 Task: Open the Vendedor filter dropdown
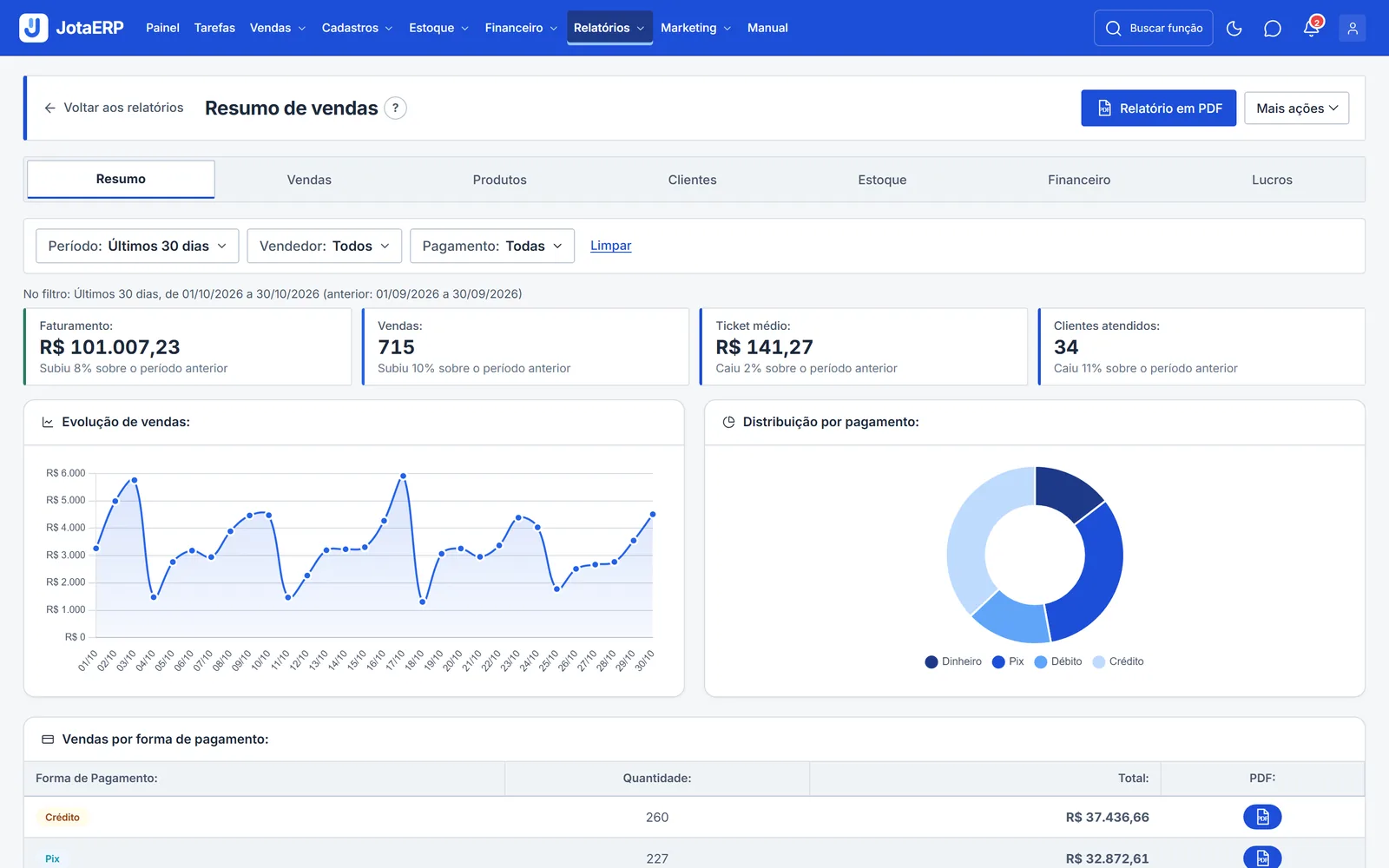coord(324,246)
